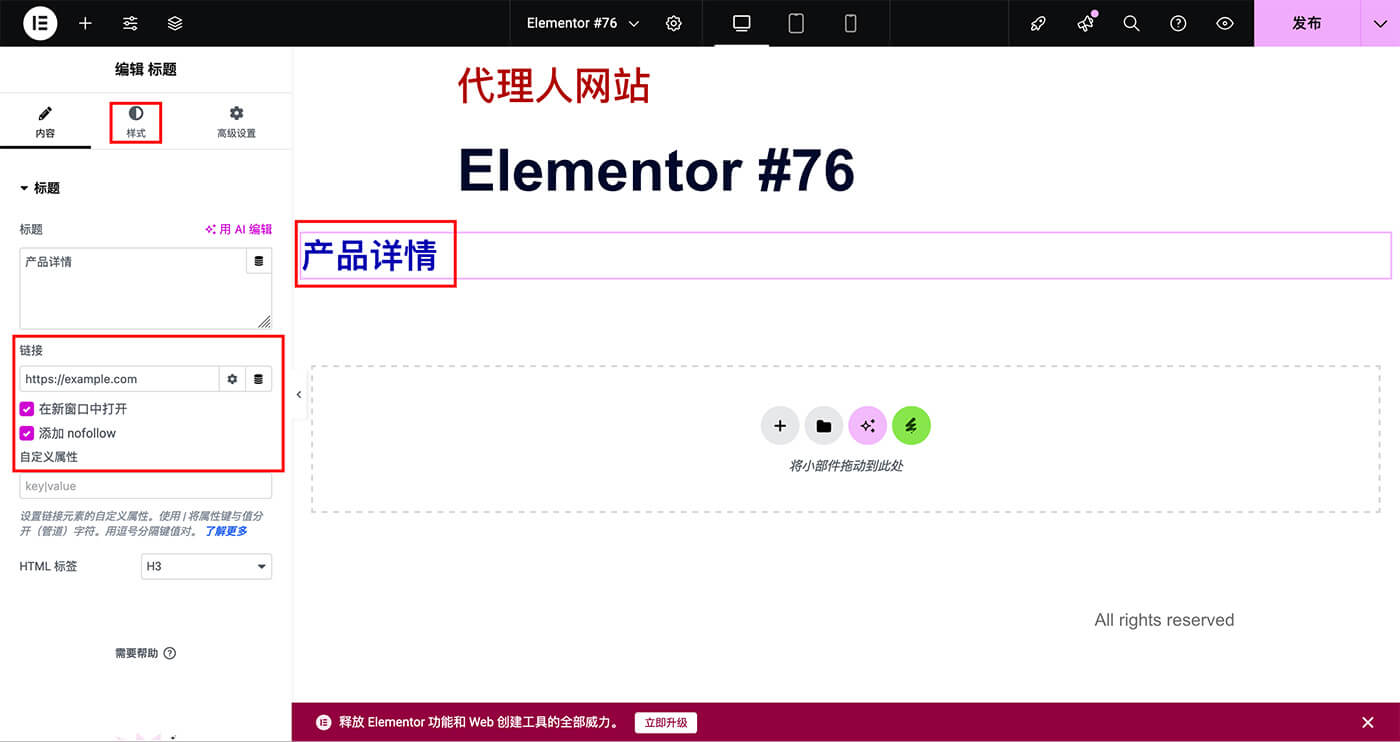1400x742 pixels.
Task: Open the structure layers icon
Action: coord(175,23)
